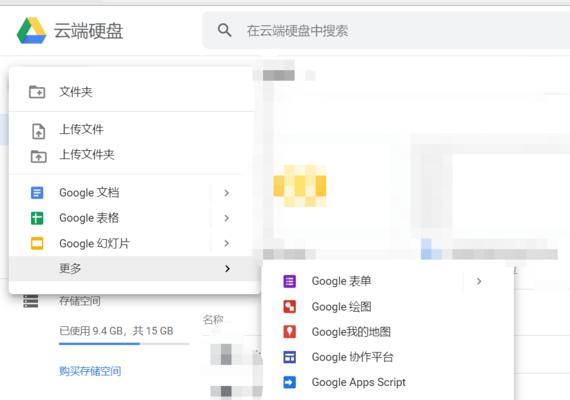Viewport: 570px width, 400px height.
Task: Click the 已使用 9.4 GB，共 15 GB text
Action: pos(116,331)
